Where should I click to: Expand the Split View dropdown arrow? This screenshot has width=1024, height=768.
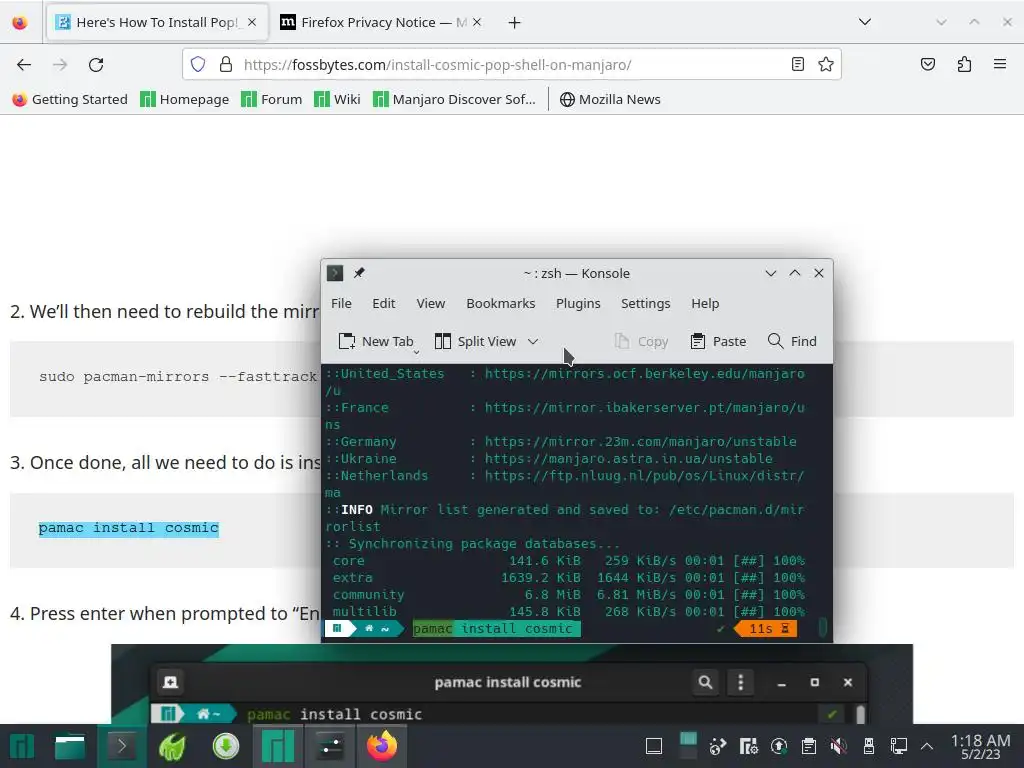[533, 342]
